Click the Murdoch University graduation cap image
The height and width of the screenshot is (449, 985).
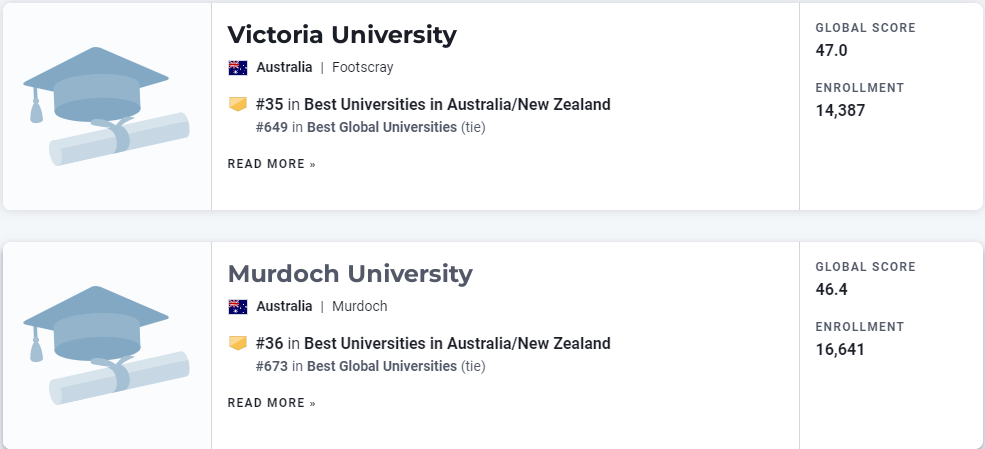[x=106, y=345]
